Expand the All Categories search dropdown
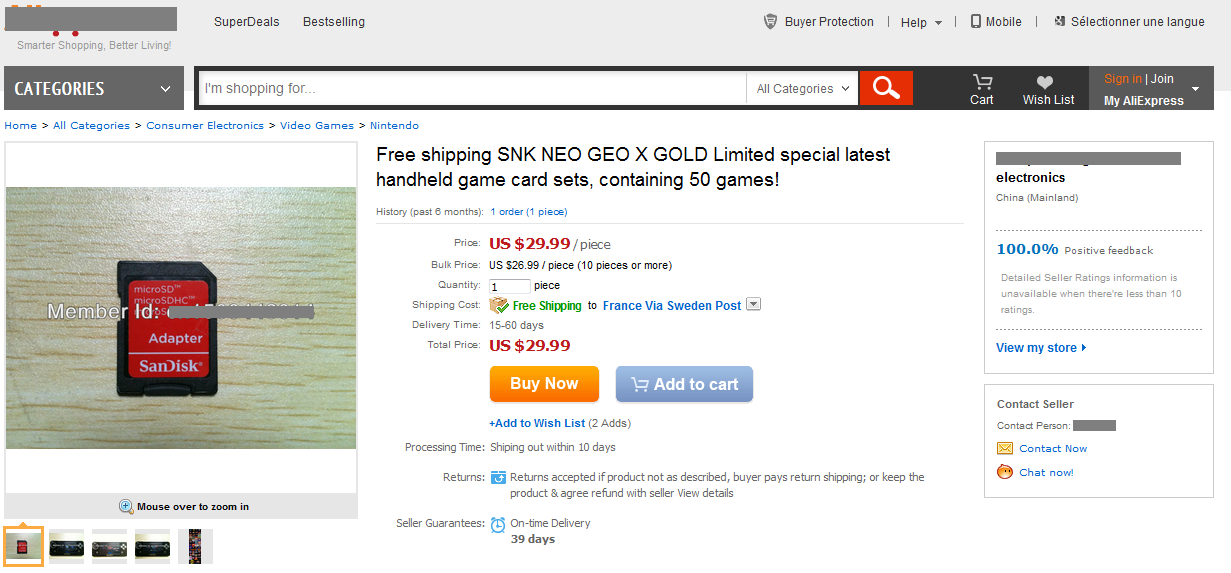 [803, 89]
